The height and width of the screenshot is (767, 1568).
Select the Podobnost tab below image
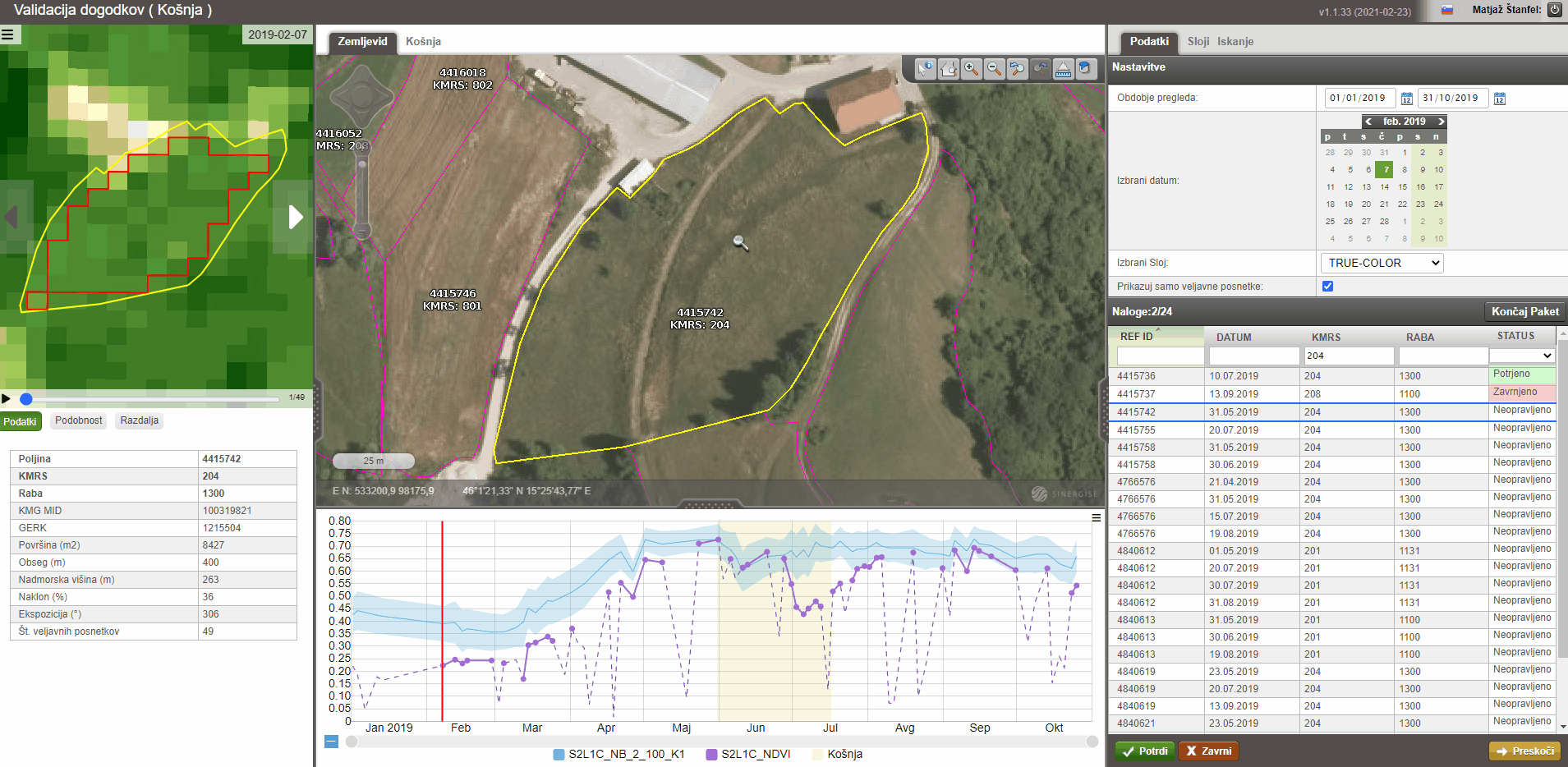(x=79, y=420)
